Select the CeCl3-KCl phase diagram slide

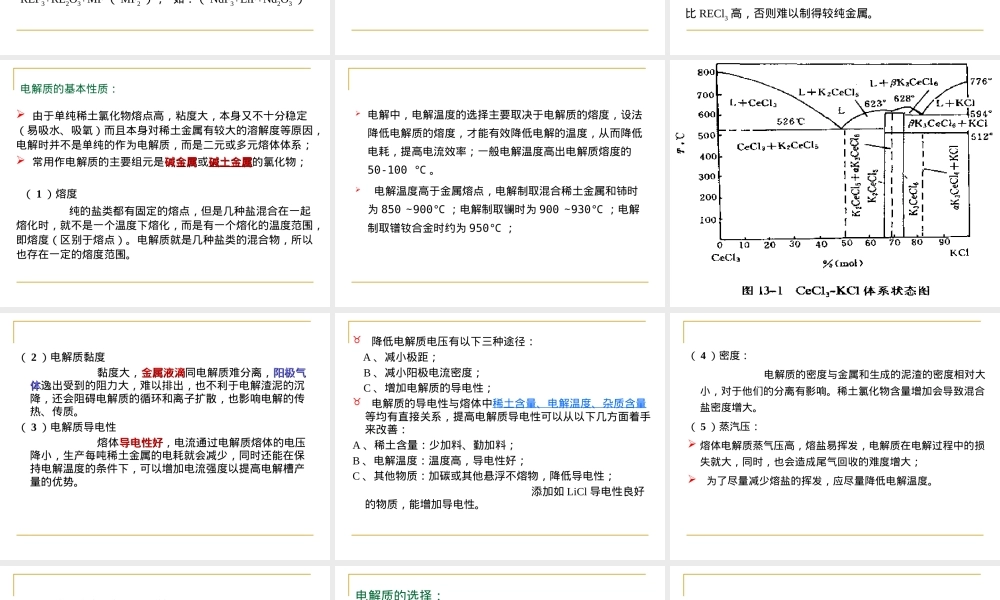coord(835,183)
